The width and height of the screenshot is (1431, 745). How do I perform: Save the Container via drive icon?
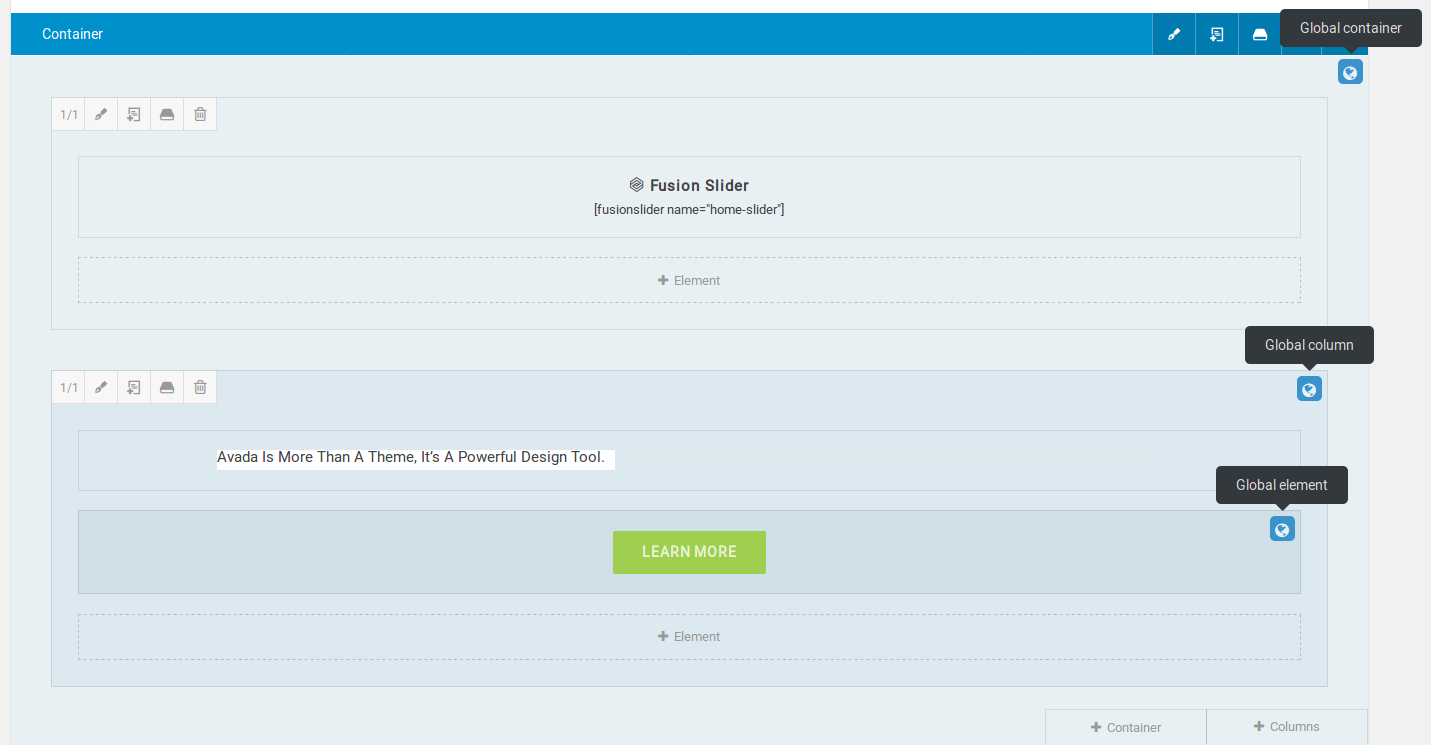(1260, 34)
